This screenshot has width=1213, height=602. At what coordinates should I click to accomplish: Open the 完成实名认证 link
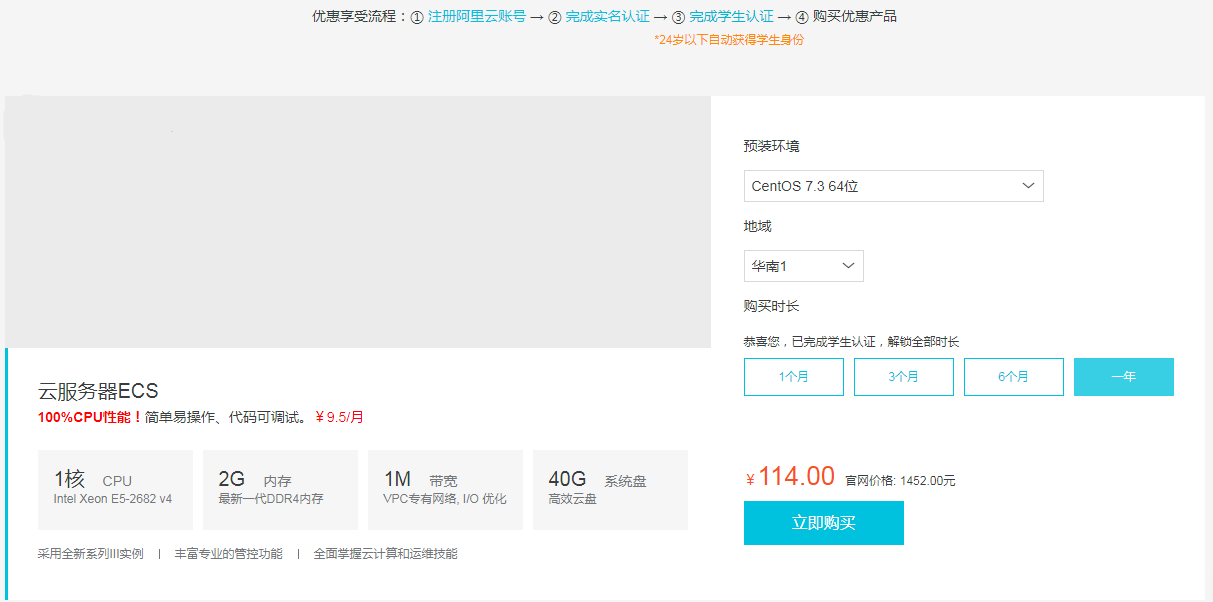tap(608, 16)
